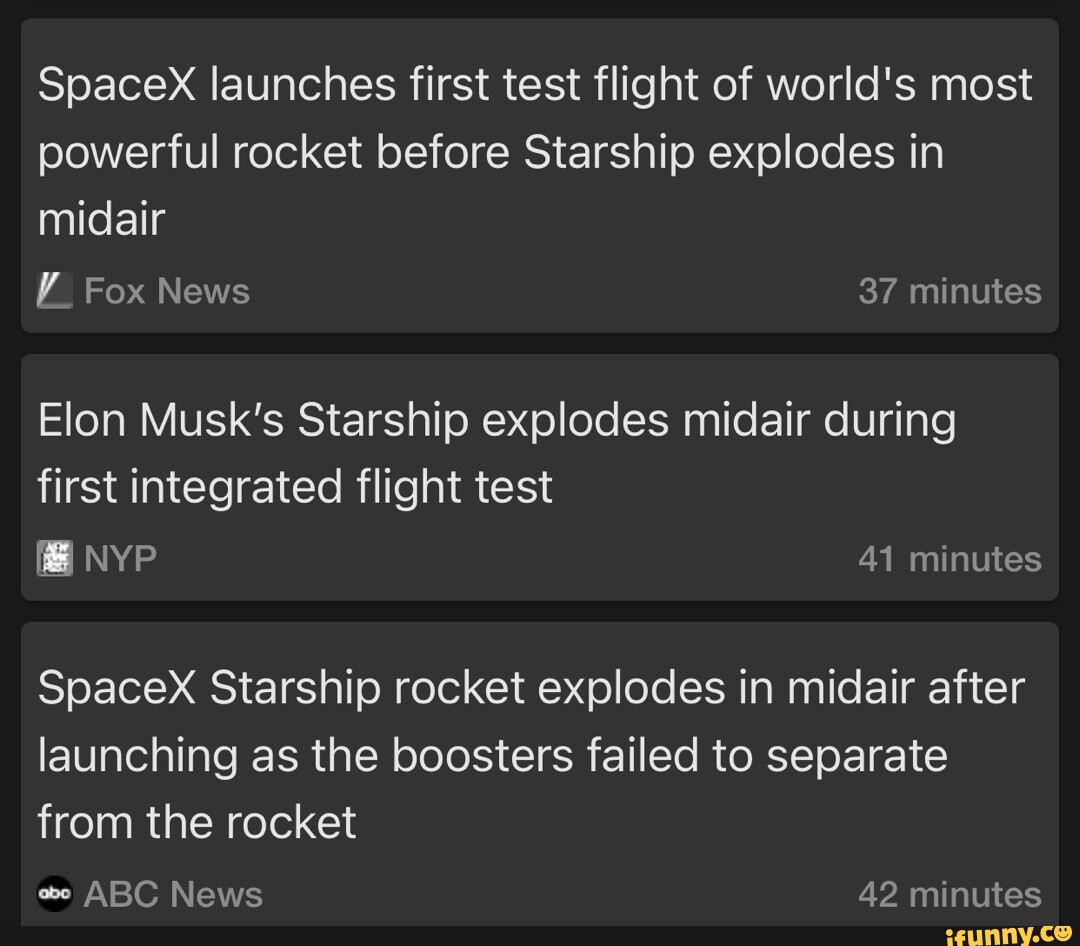This screenshot has height=946, width=1080.
Task: Open the Elon Musk's Starship explodes headline
Action: (497, 452)
